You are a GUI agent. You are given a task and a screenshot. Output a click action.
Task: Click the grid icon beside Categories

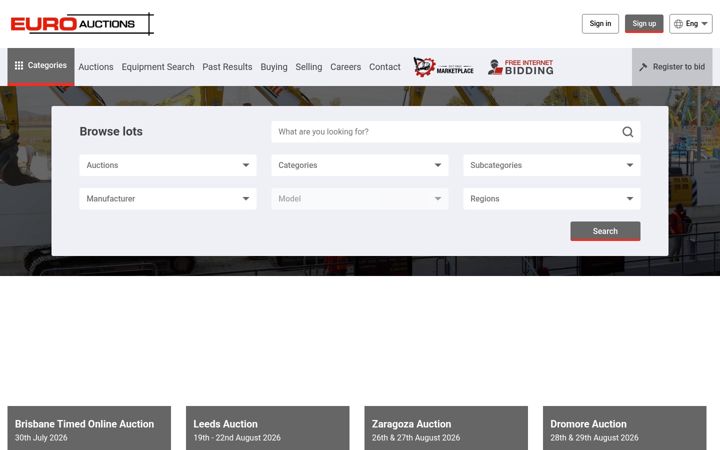19,66
